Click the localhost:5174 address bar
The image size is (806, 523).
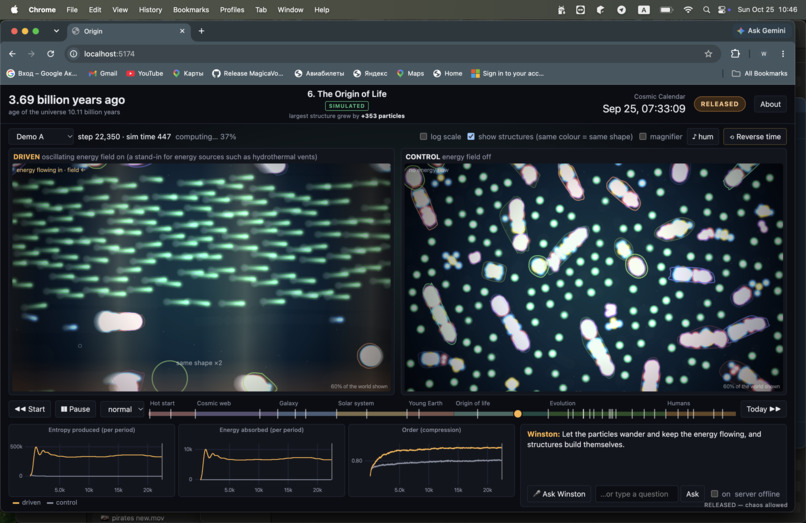[x=391, y=53]
